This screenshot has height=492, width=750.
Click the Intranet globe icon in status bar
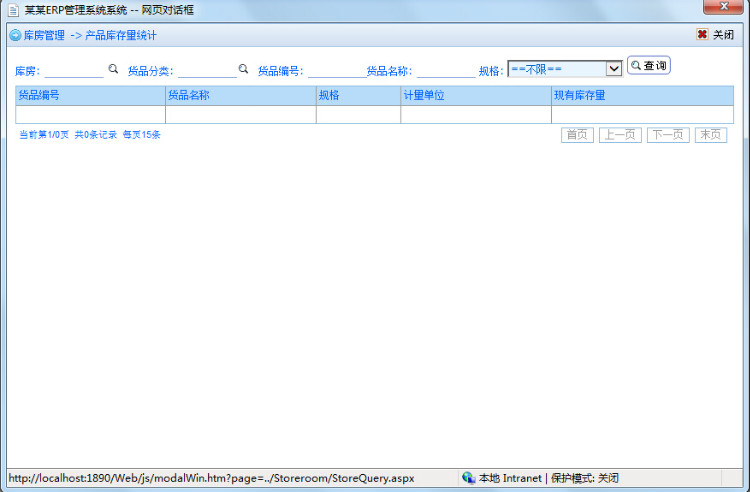tap(468, 477)
